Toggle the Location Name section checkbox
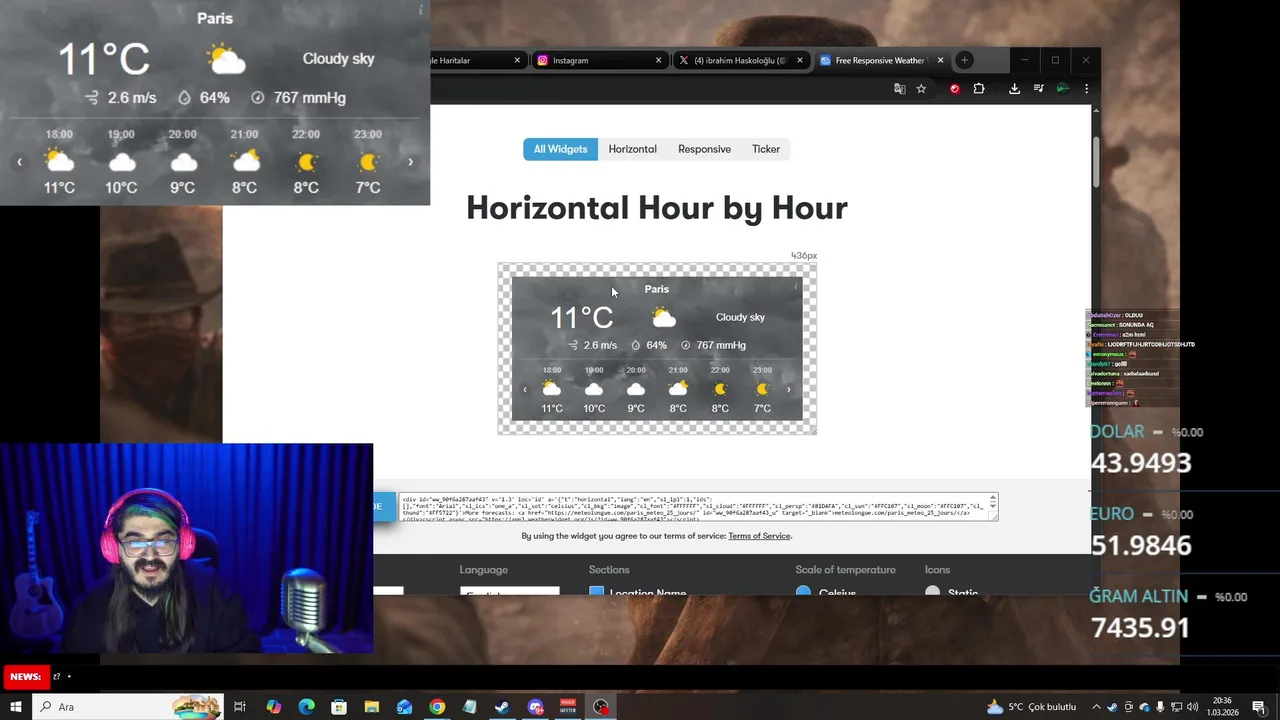Viewport: 1280px width, 720px height. (x=597, y=592)
